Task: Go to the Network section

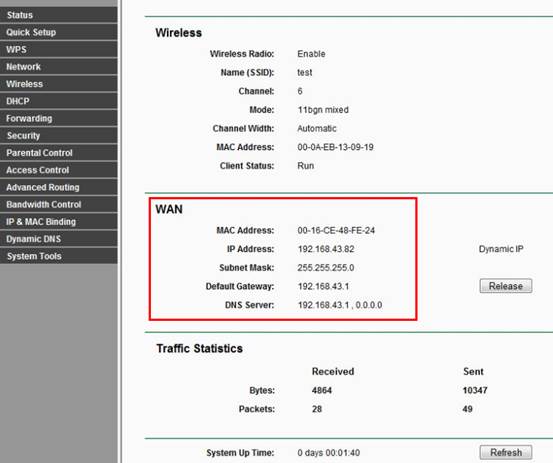Action: click(x=59, y=67)
